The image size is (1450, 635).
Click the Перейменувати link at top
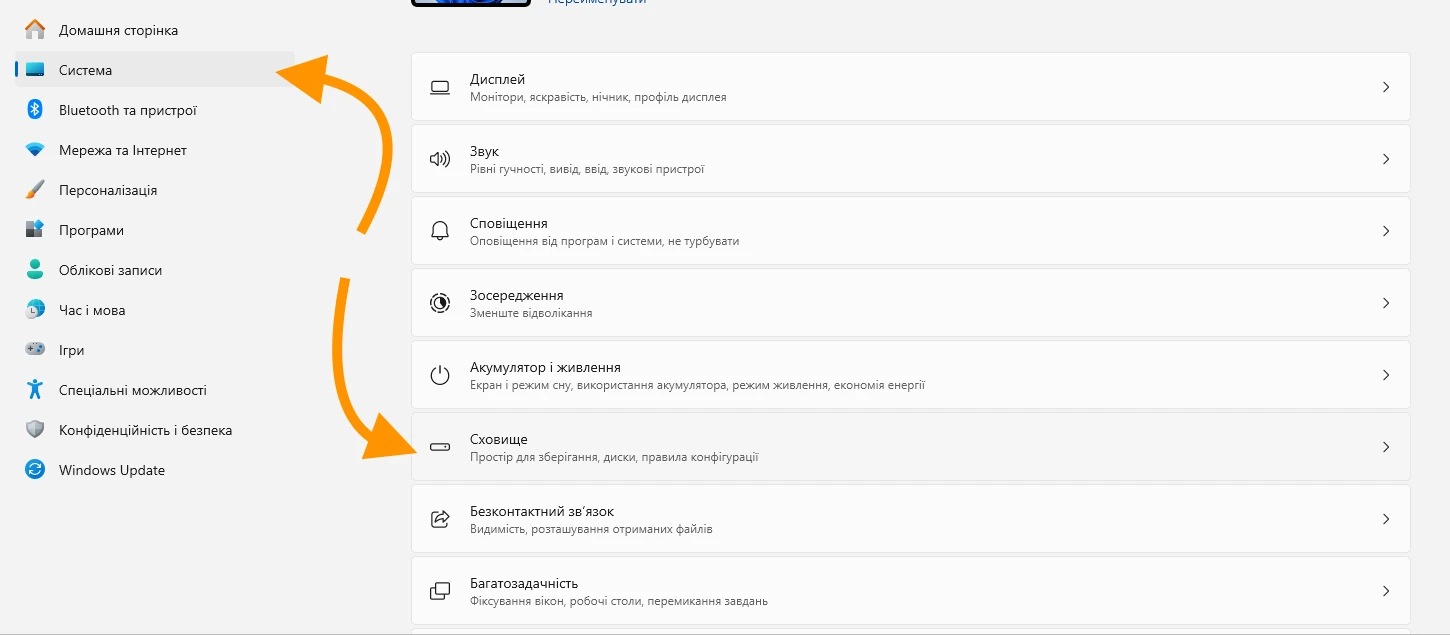597,2
